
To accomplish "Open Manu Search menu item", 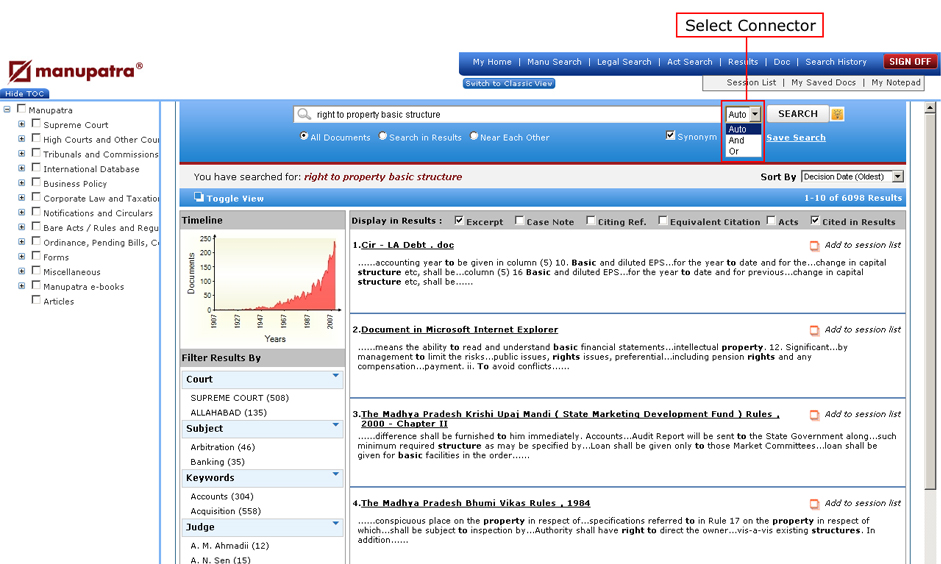I will (554, 62).
